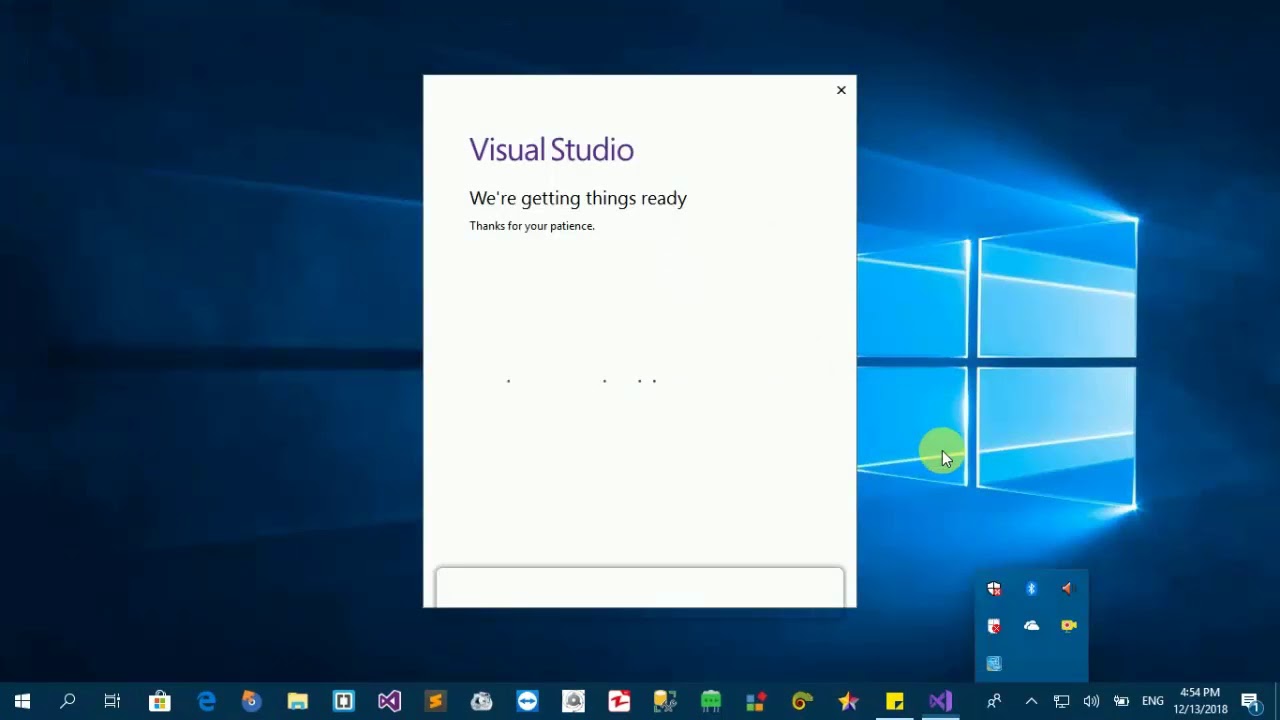Screen dimensions: 1280x720
Task: Change ENG input language indicator
Action: pos(1153,702)
